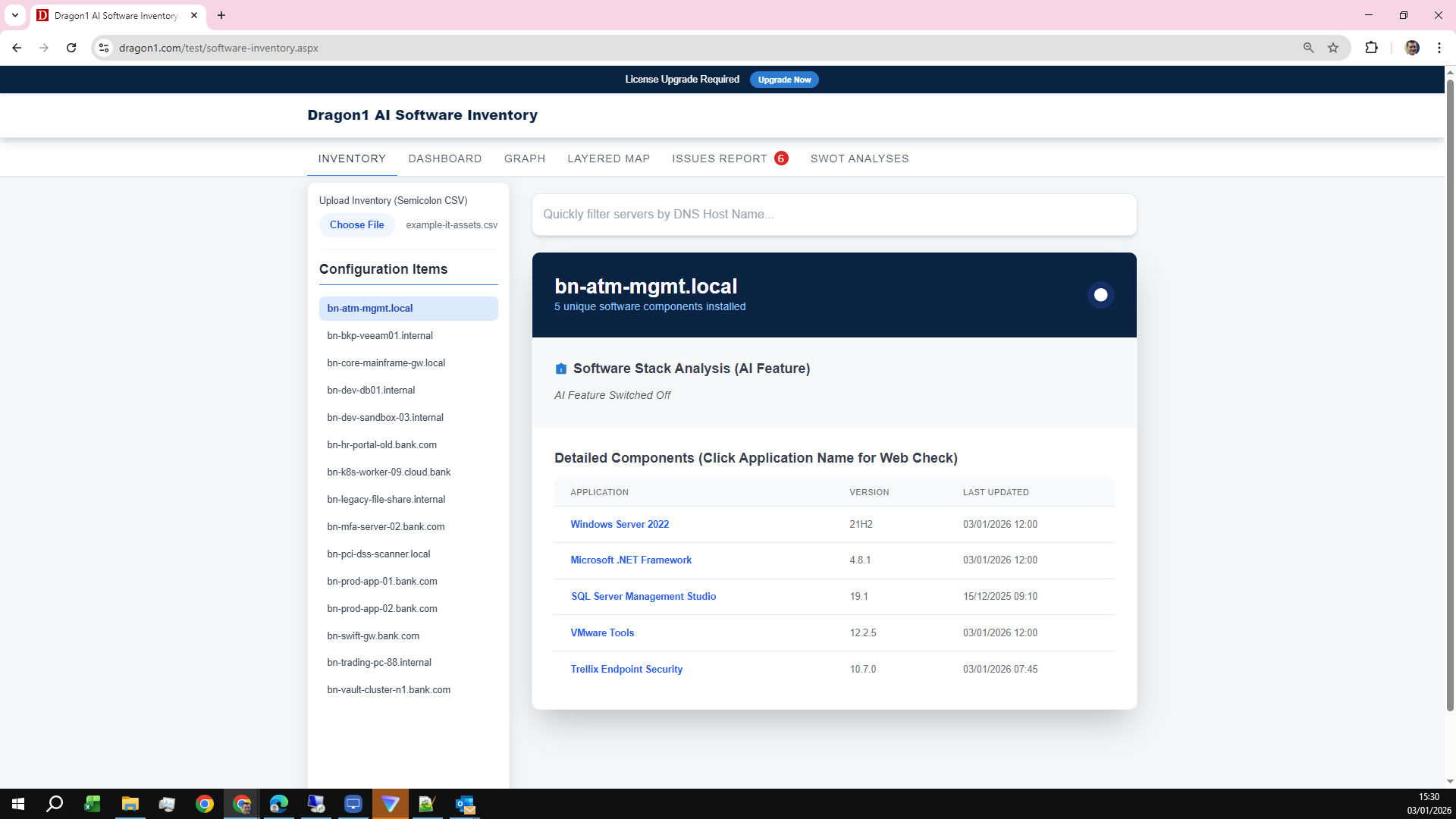Viewport: 1456px width, 819px height.
Task: Open site information settings in the address bar
Action: pos(103,47)
